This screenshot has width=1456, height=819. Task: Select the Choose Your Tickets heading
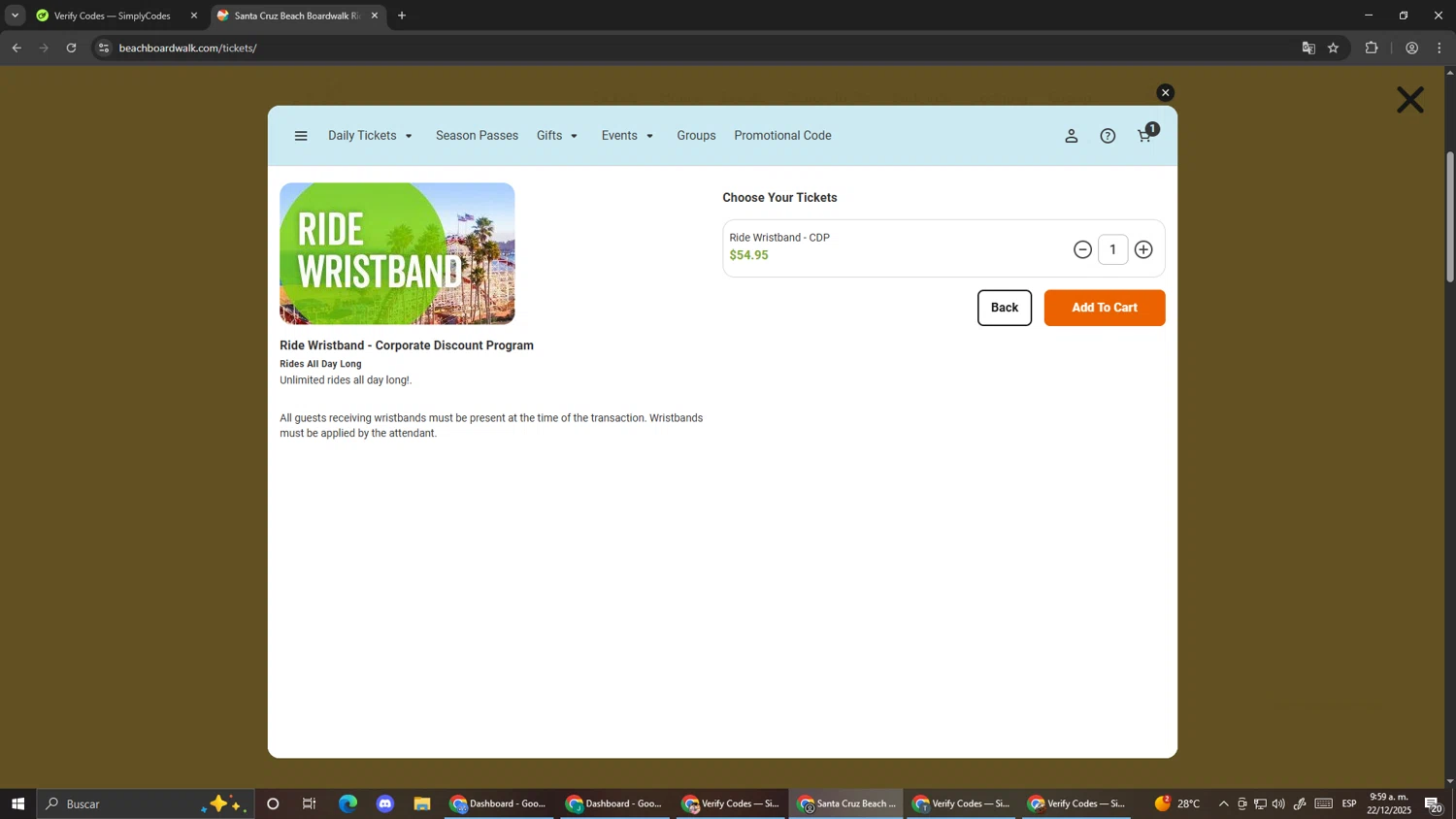[779, 198]
